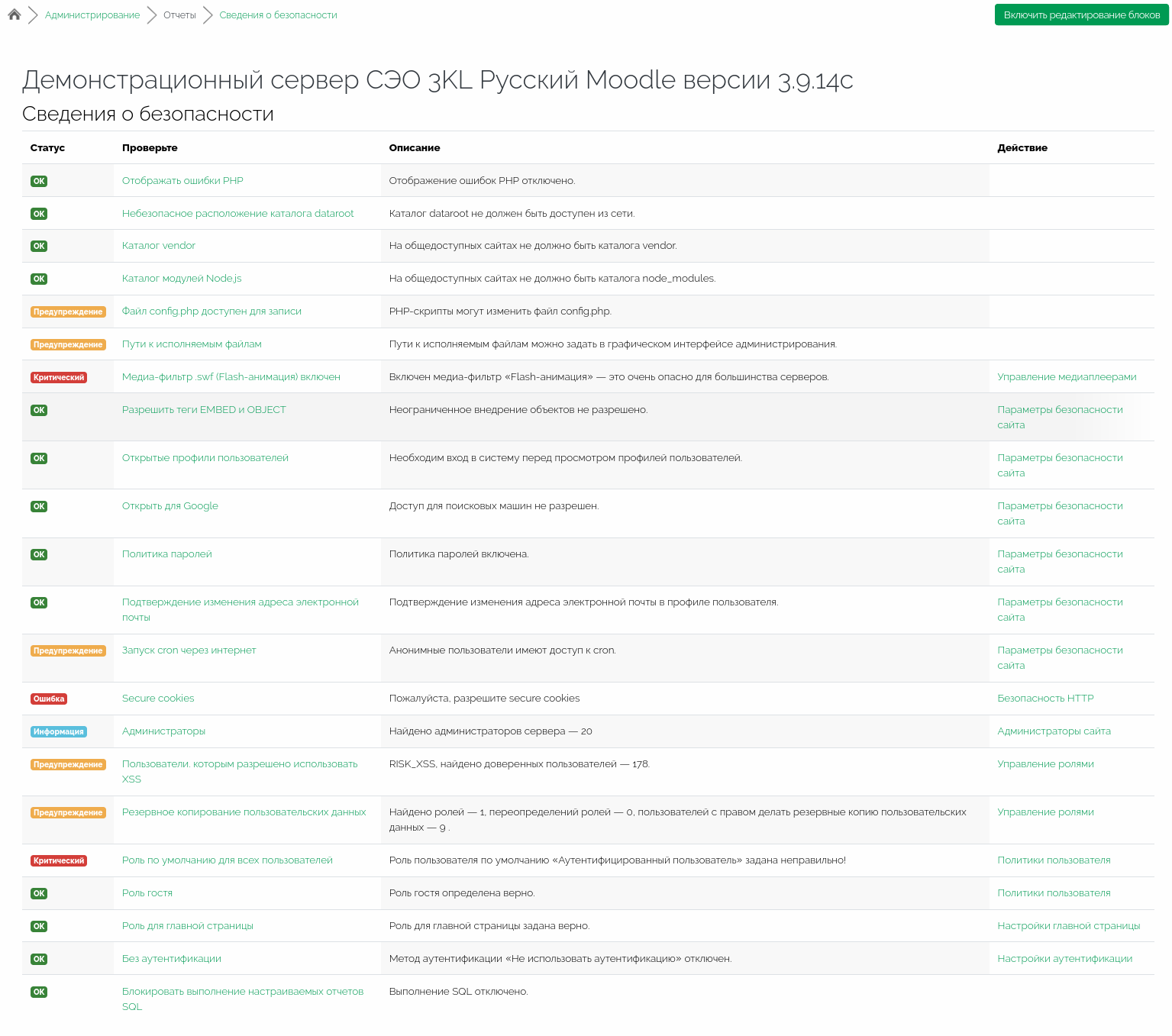Open Сведения о безопасности breadcrumb link

pos(278,15)
